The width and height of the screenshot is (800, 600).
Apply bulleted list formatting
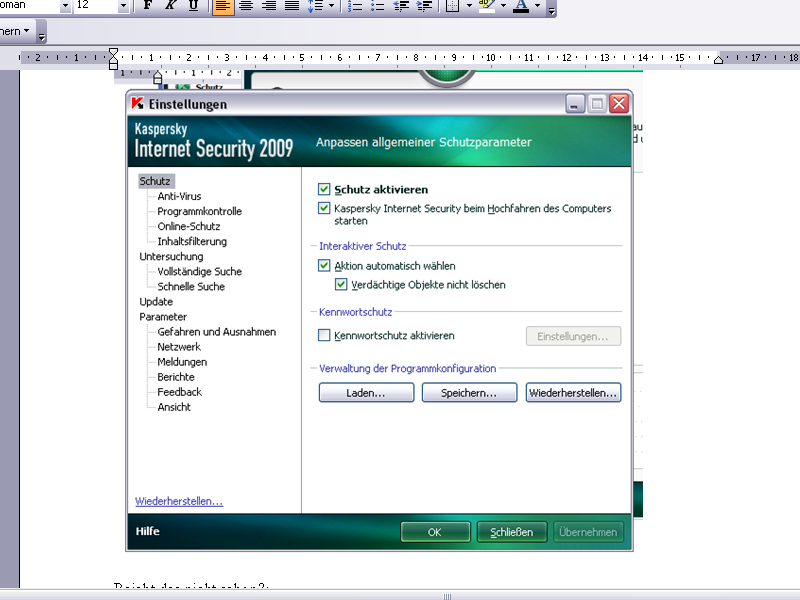(x=378, y=6)
